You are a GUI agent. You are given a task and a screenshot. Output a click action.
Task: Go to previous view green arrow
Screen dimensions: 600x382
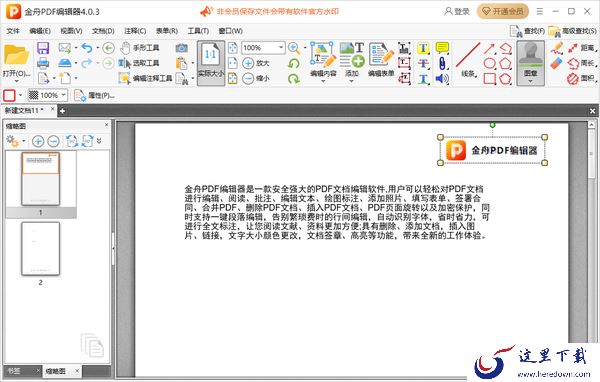(x=109, y=48)
